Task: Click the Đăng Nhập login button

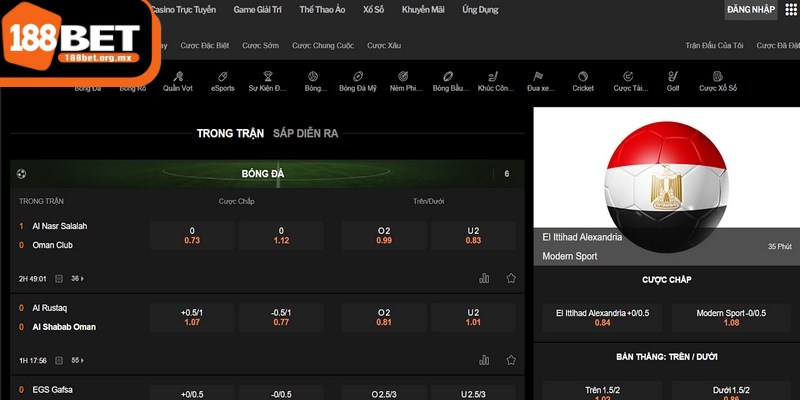Action: pos(750,10)
